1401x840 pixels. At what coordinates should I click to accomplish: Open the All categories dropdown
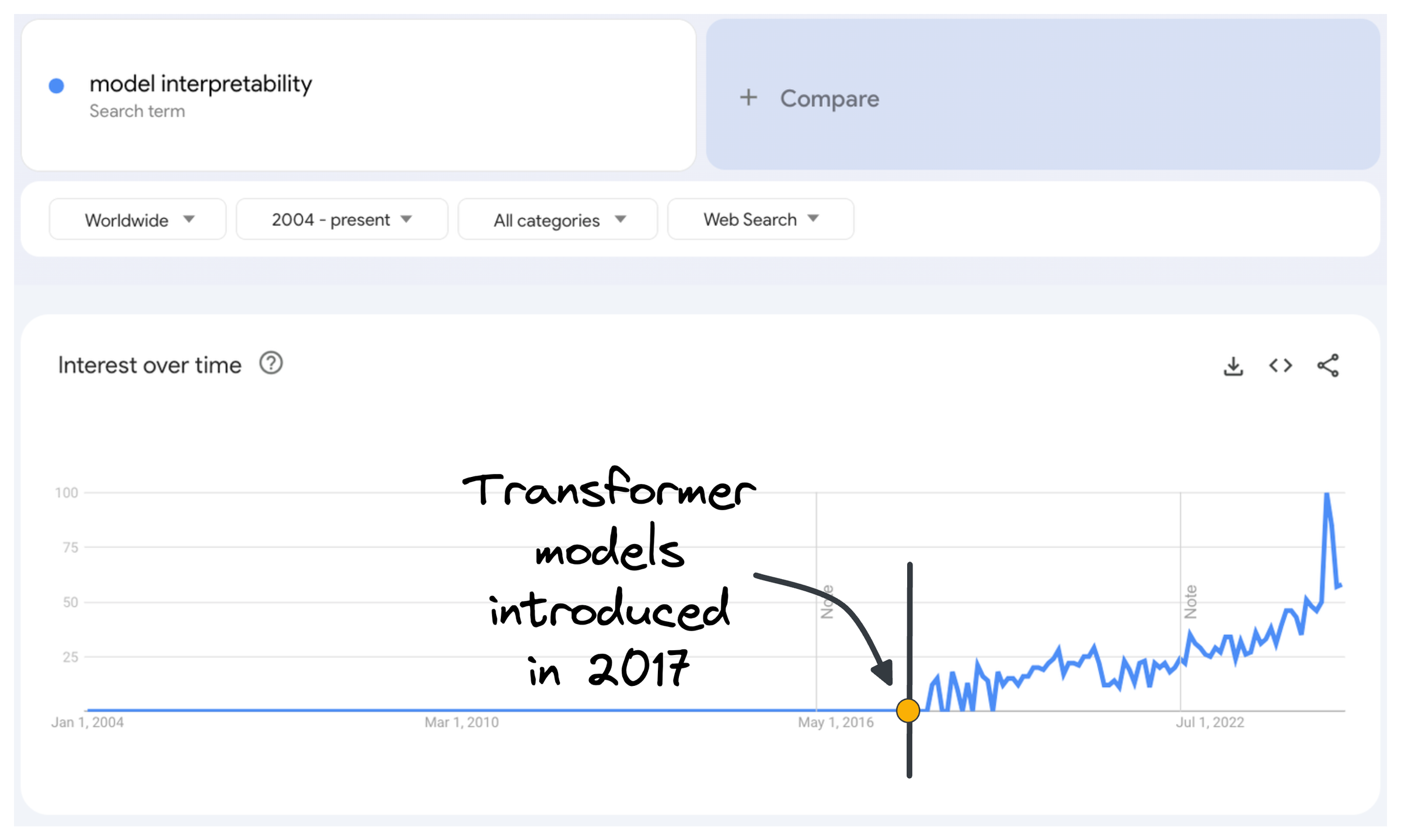(x=556, y=219)
